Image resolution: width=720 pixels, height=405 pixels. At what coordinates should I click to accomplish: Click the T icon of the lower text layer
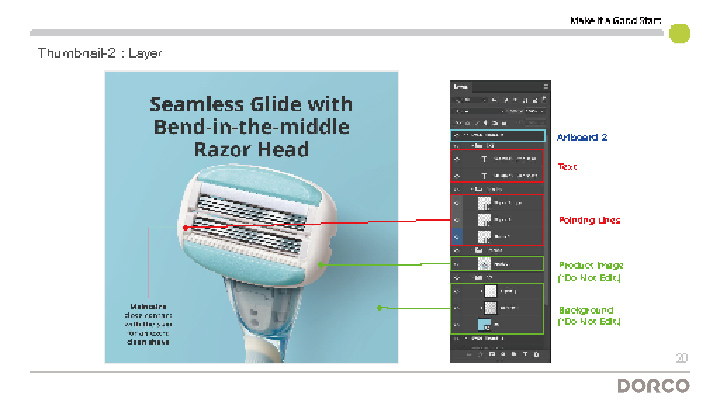pyautogui.click(x=484, y=176)
